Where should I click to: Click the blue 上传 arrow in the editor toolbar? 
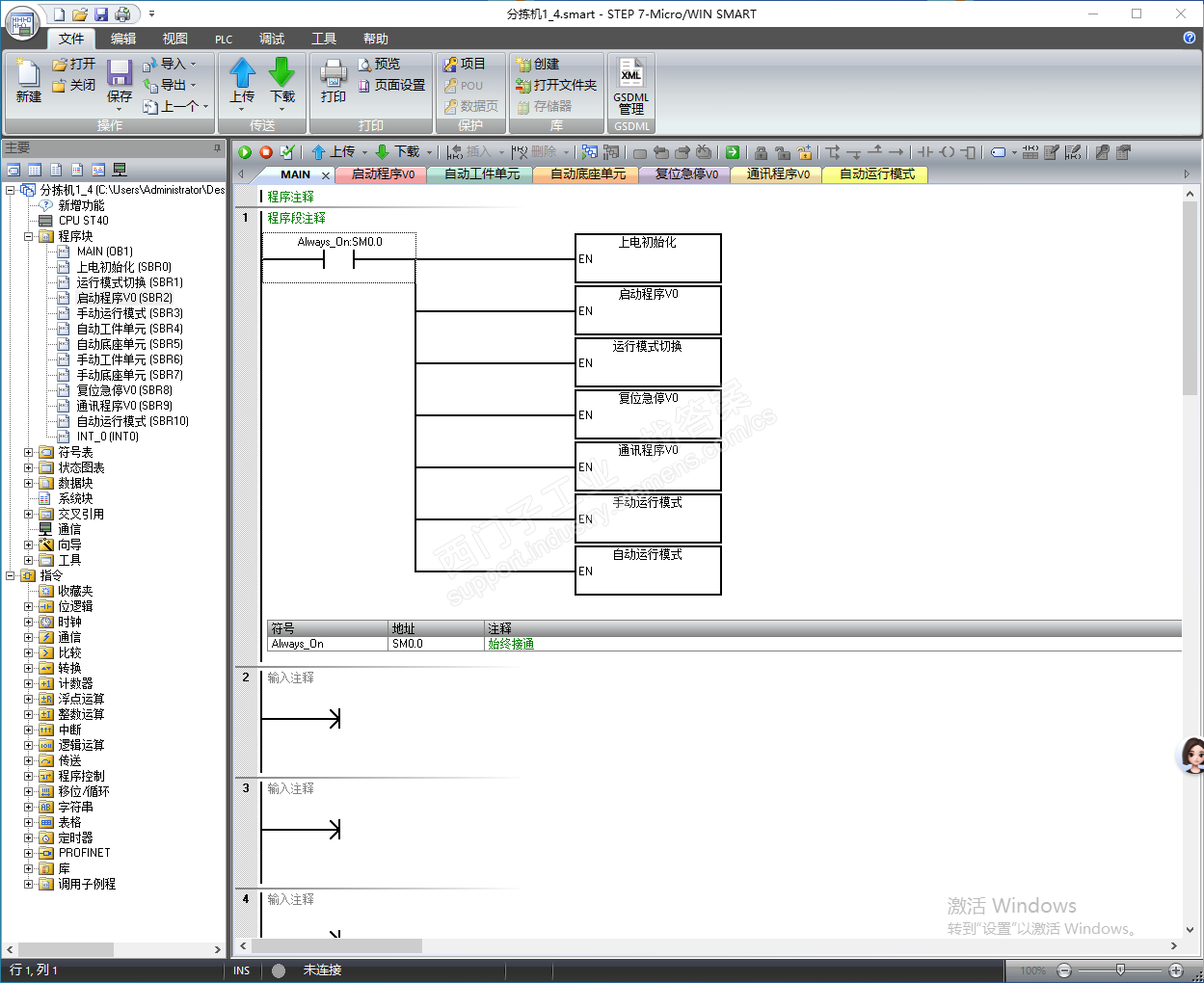click(318, 152)
